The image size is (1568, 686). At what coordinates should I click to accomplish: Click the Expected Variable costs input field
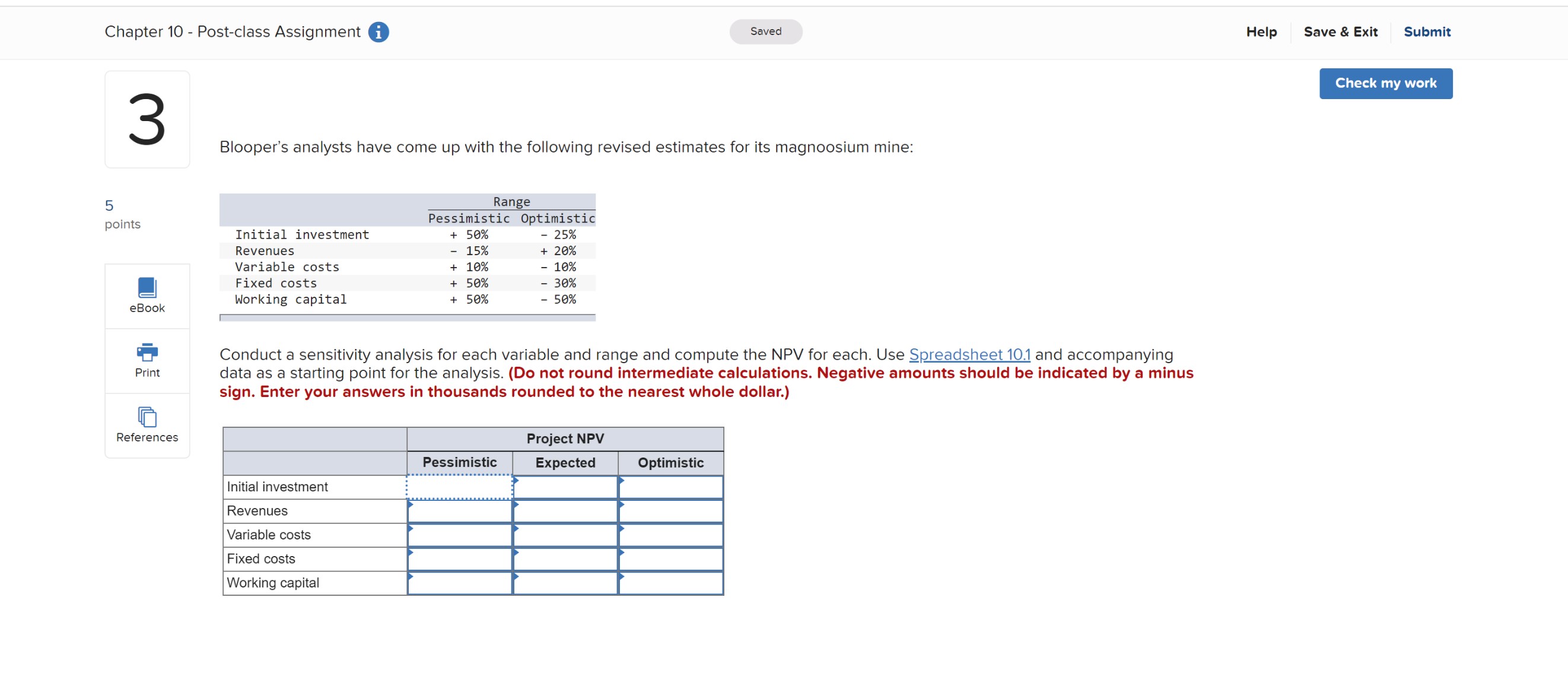point(565,535)
